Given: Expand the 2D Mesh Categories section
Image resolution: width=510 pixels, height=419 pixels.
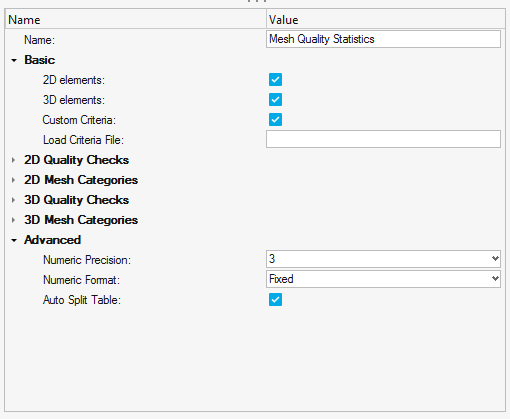Looking at the screenshot, I should (13, 180).
